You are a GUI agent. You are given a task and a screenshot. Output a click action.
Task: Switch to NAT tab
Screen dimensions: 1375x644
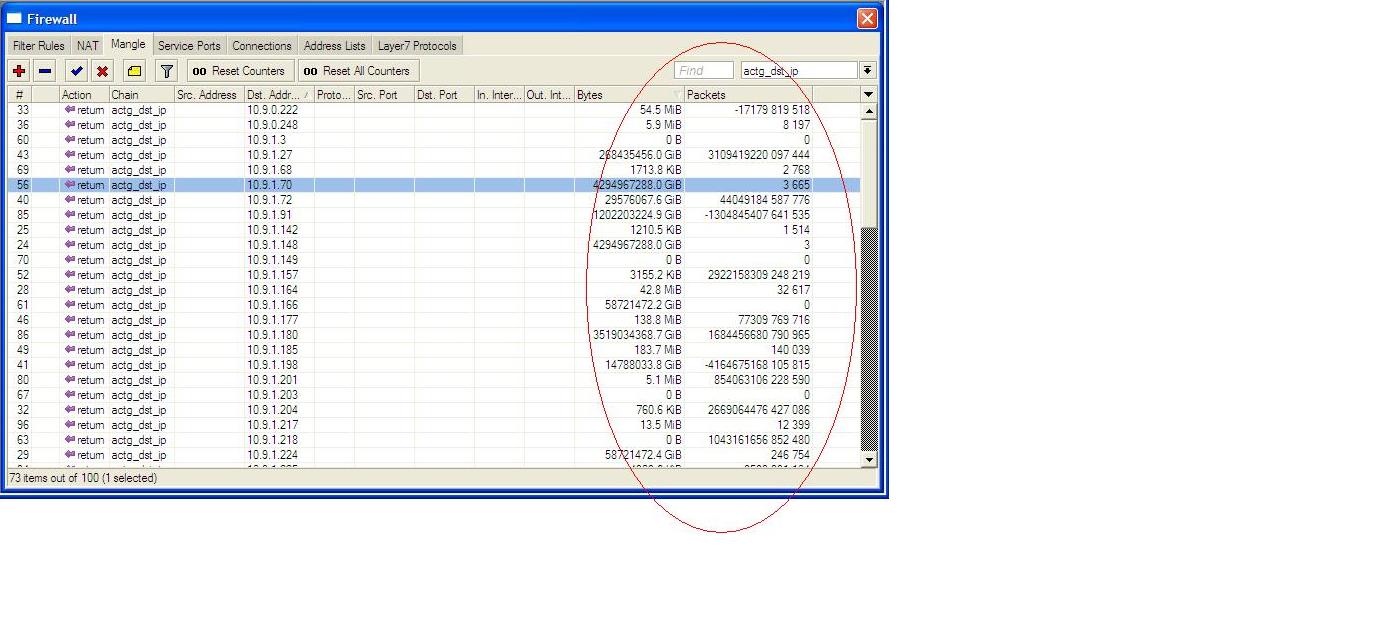click(88, 46)
